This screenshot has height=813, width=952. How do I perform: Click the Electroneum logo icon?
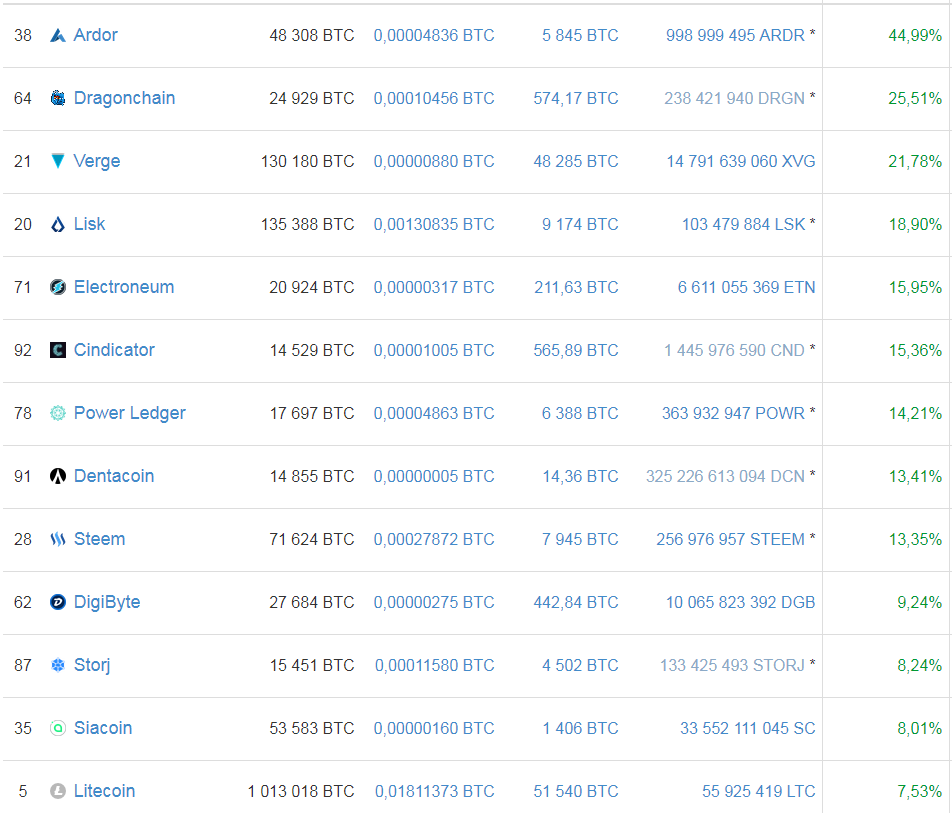coord(58,287)
